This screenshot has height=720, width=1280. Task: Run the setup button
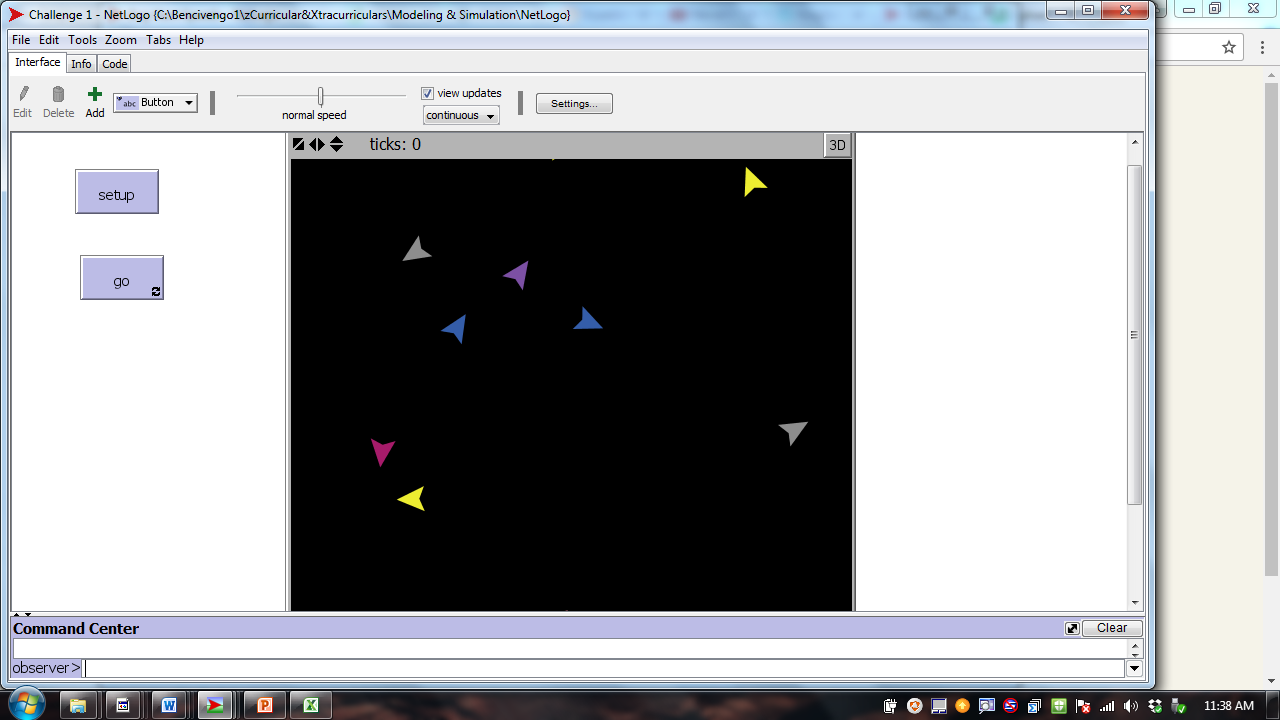pos(117,193)
